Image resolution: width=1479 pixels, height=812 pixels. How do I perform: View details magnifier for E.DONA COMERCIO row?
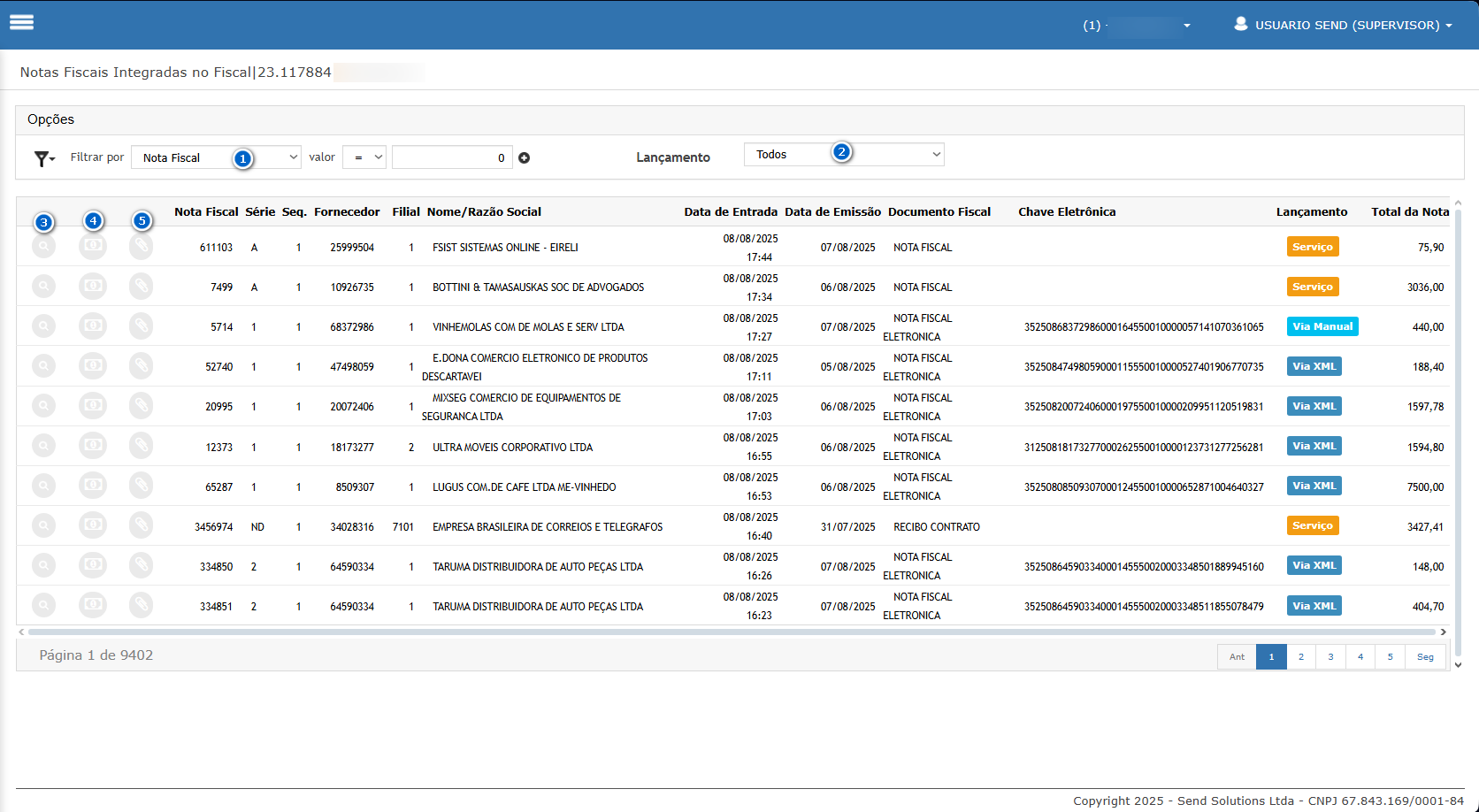pos(43,365)
